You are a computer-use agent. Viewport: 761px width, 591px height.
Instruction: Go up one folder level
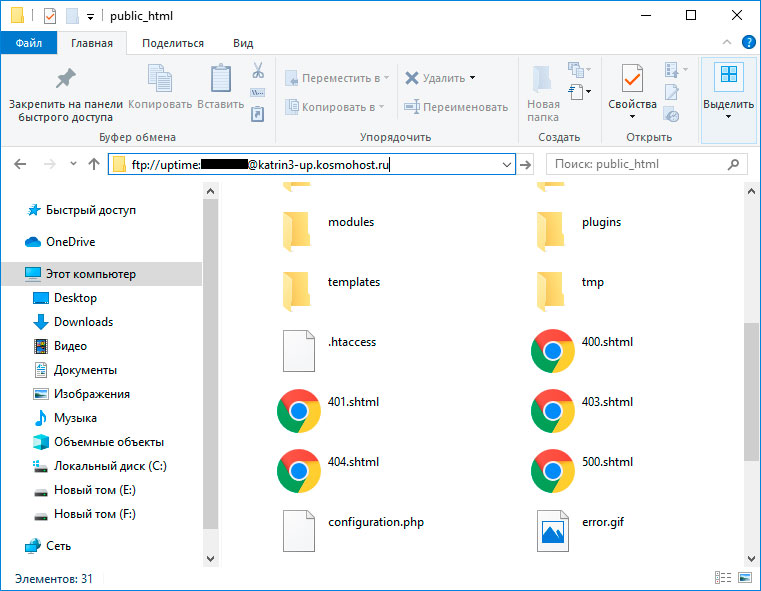point(94,164)
